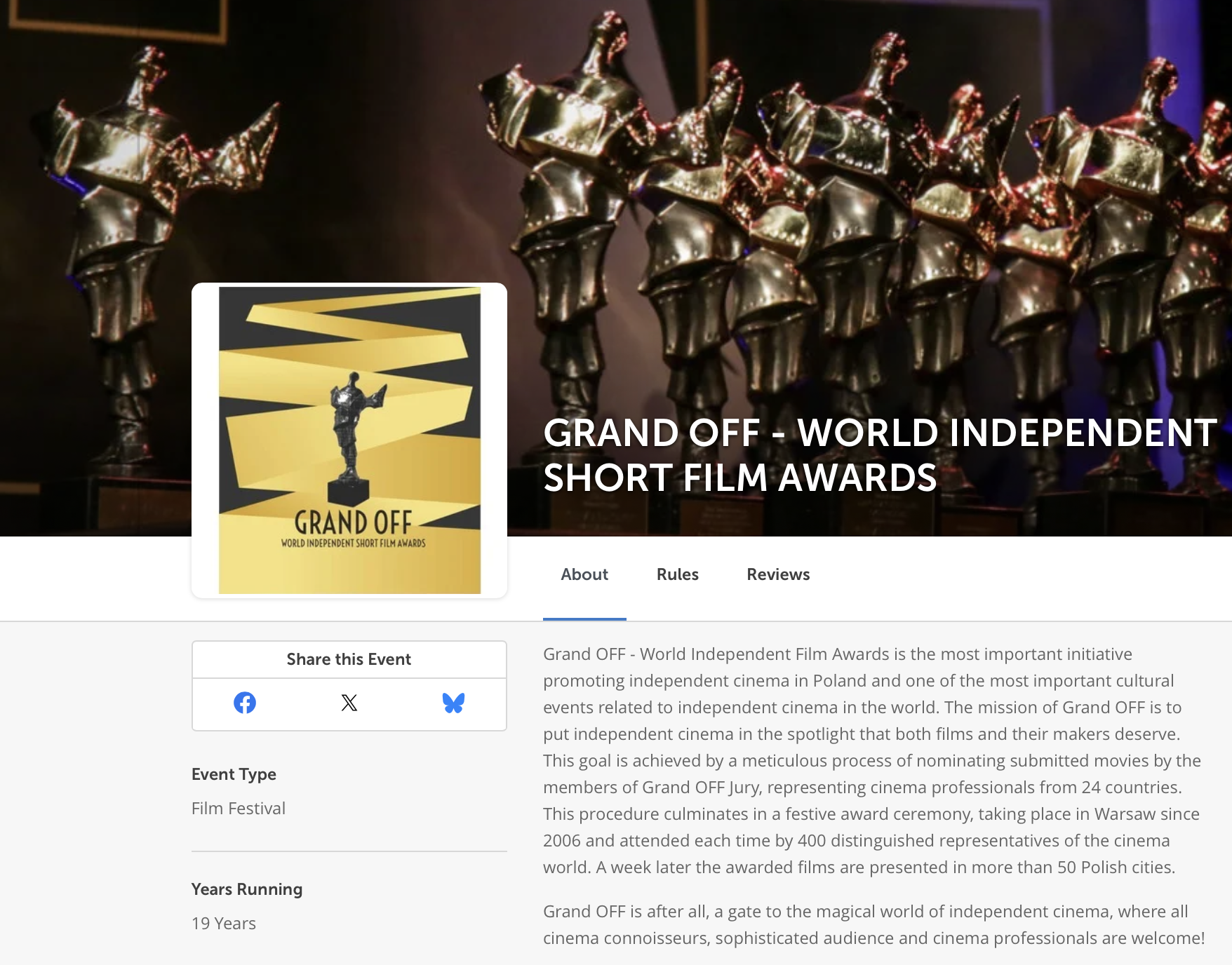Click the blue underline beneath the About tab
This screenshot has height=965, width=1232.
(x=584, y=619)
